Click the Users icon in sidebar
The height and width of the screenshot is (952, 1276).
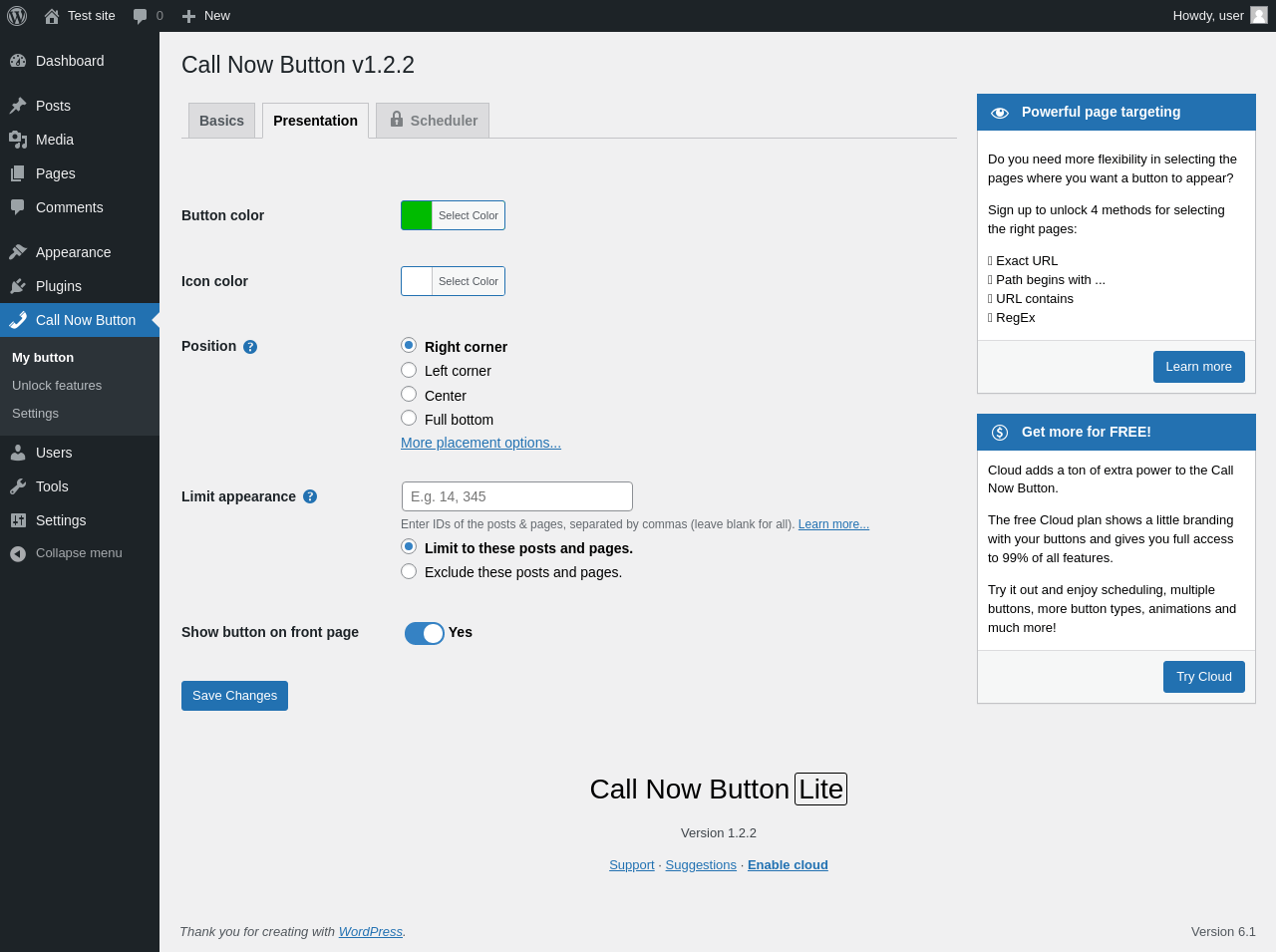point(18,453)
